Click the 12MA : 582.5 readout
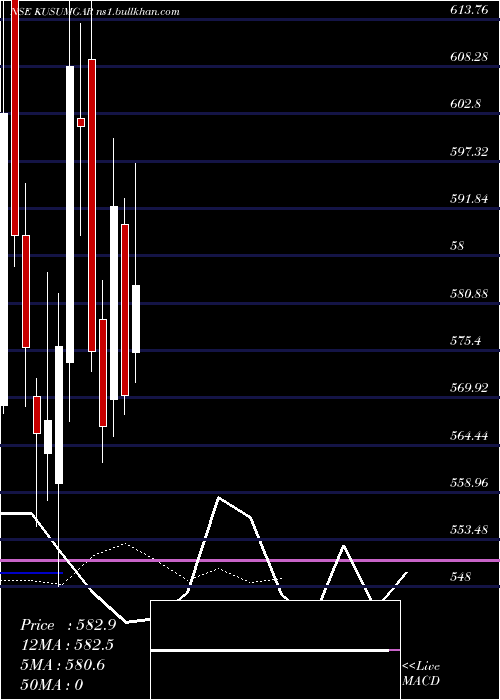Screen dimensions: 500x700 67,645
